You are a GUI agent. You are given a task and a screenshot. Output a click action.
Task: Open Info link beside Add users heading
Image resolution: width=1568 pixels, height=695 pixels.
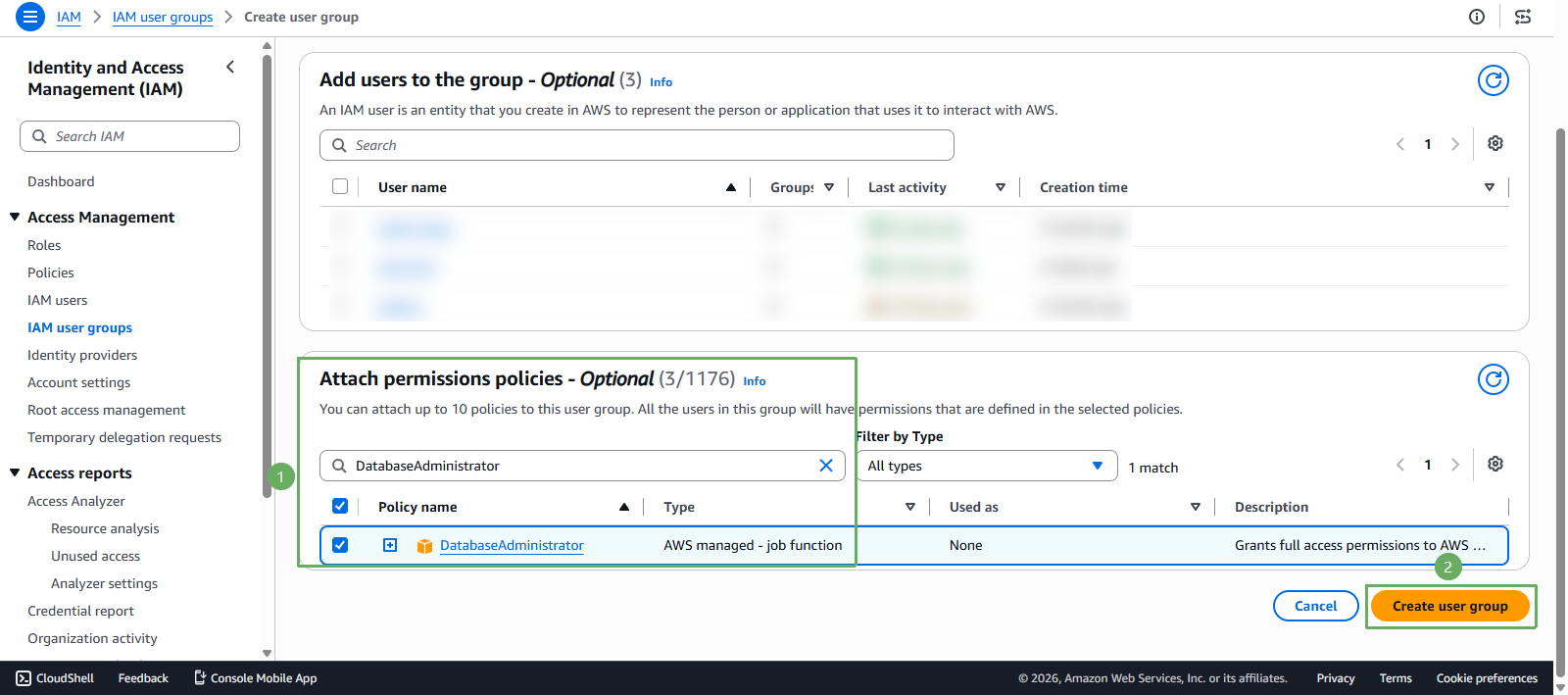661,82
